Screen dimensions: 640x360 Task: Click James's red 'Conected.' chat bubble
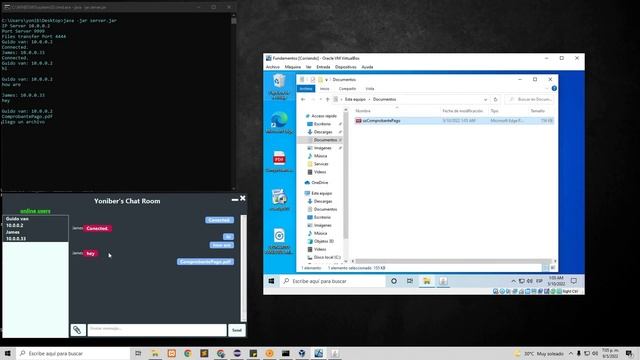click(97, 229)
